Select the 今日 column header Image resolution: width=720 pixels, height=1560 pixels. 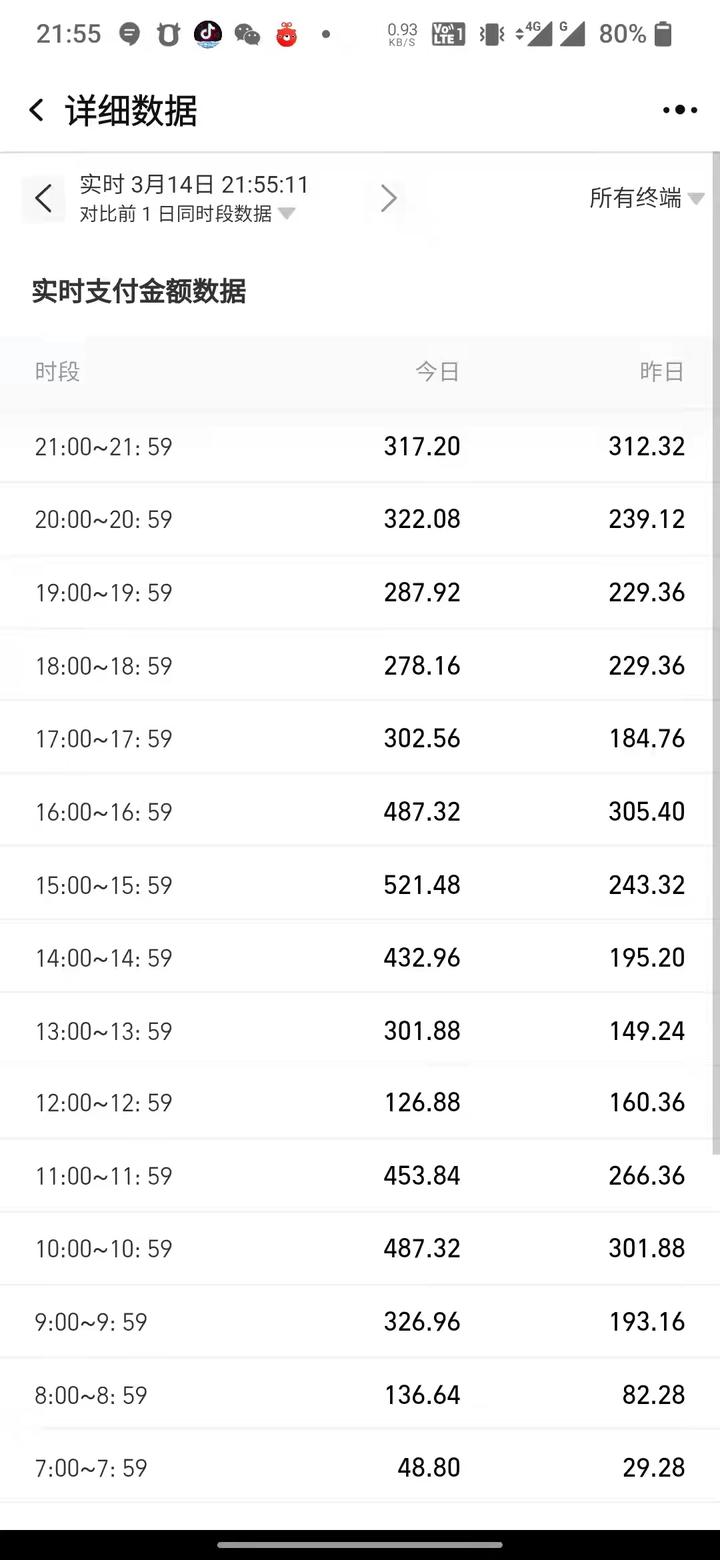pyautogui.click(x=437, y=372)
